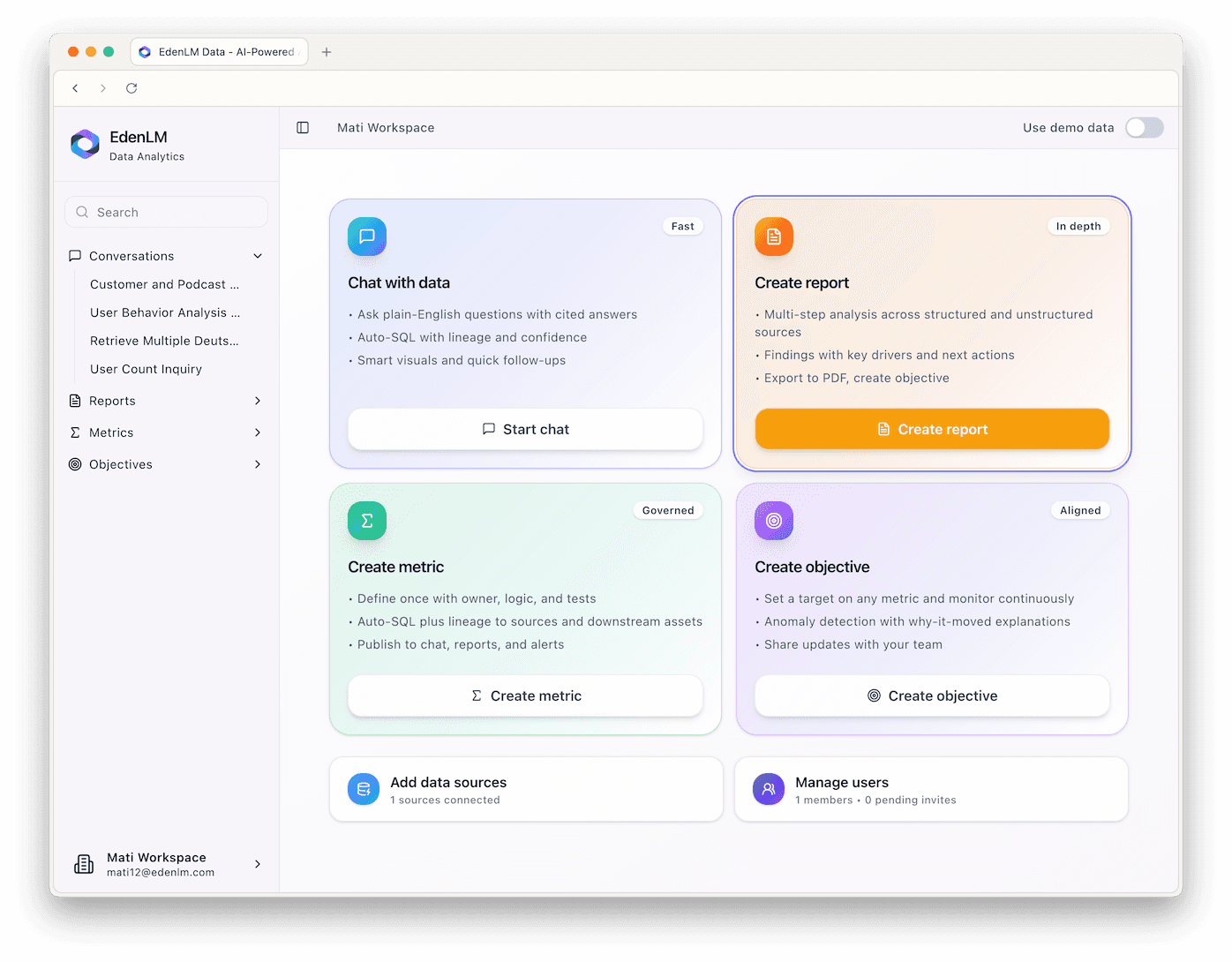The height and width of the screenshot is (962, 1232).
Task: Click the chat bubble icon on Chat with data card
Action: pos(366,237)
